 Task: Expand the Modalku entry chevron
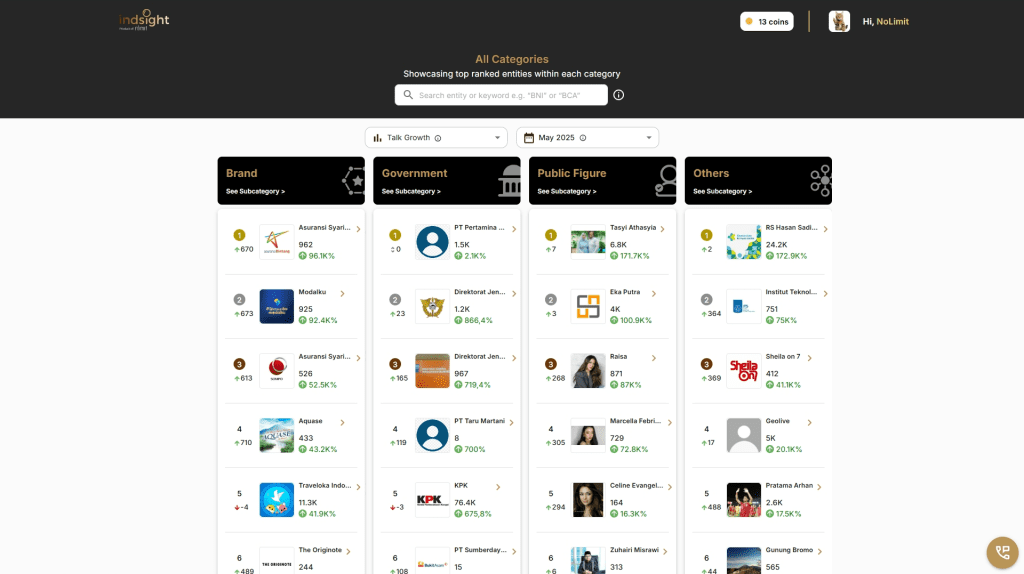coord(342,294)
